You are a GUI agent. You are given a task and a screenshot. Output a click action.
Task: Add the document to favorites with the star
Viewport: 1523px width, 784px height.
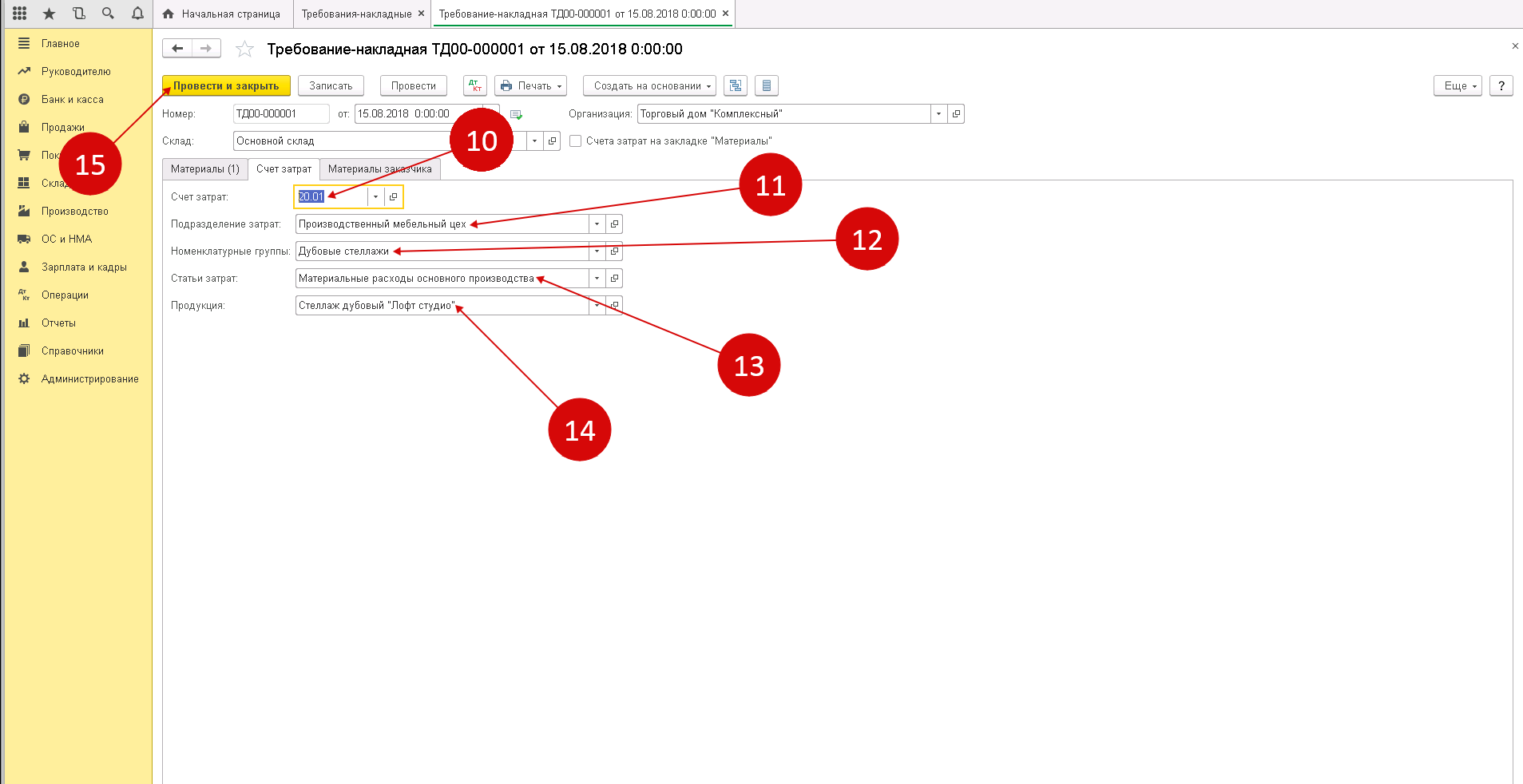(x=244, y=49)
